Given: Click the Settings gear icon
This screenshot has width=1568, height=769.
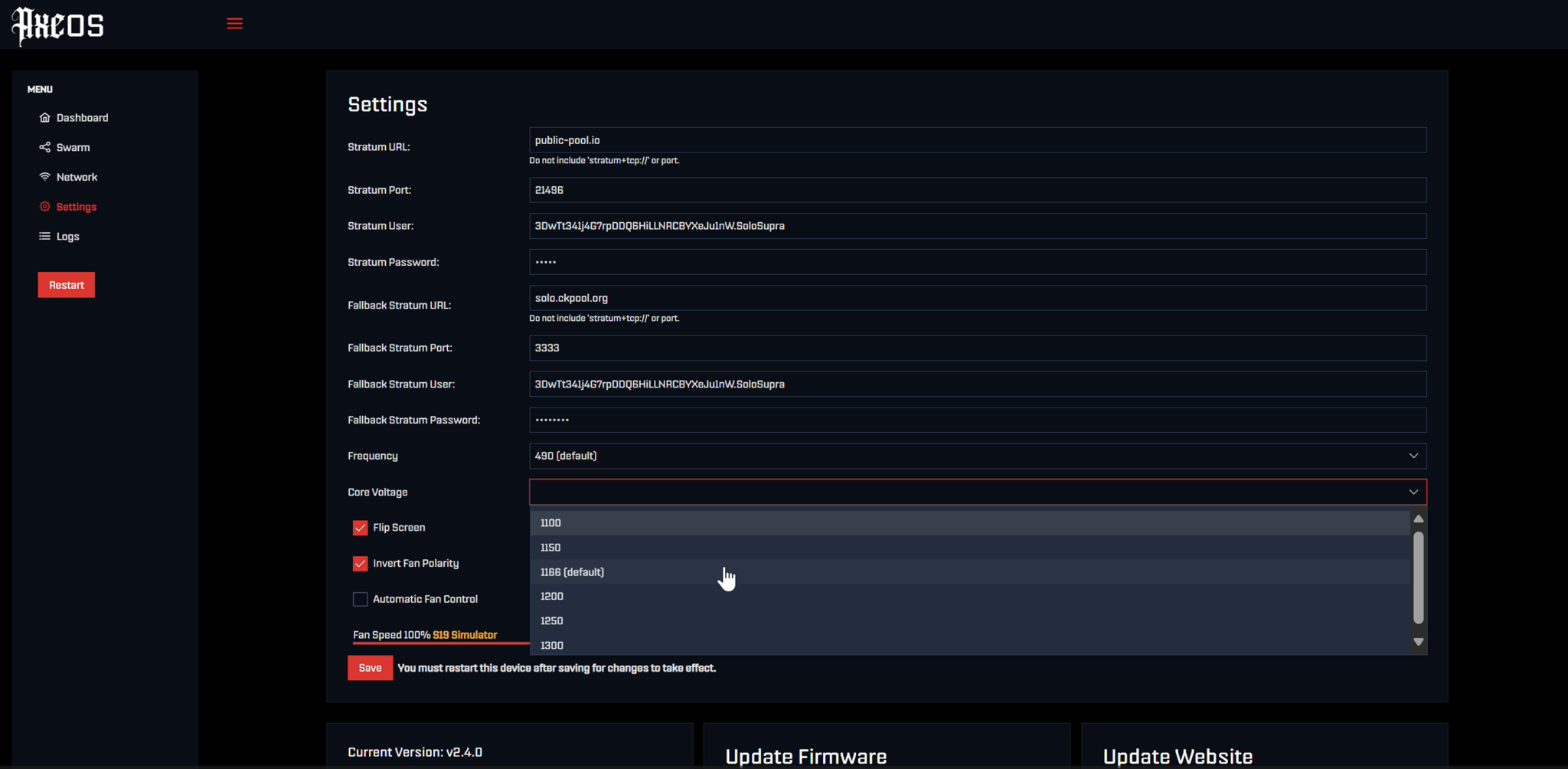Looking at the screenshot, I should tap(45, 206).
